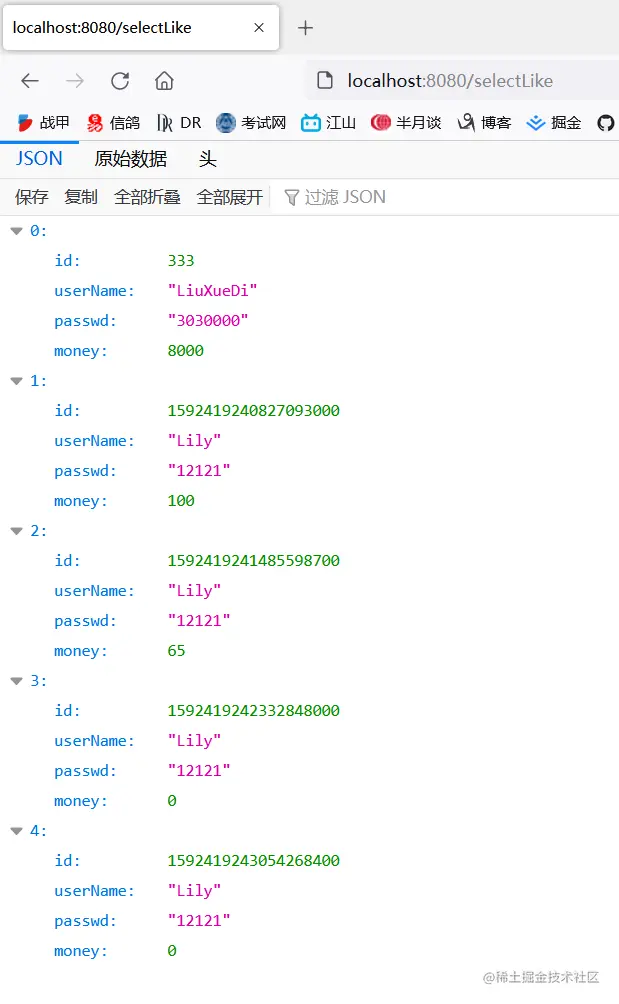Image resolution: width=619 pixels, height=1004 pixels.
Task: Collapse JSON array item 4
Action: pos(17,831)
